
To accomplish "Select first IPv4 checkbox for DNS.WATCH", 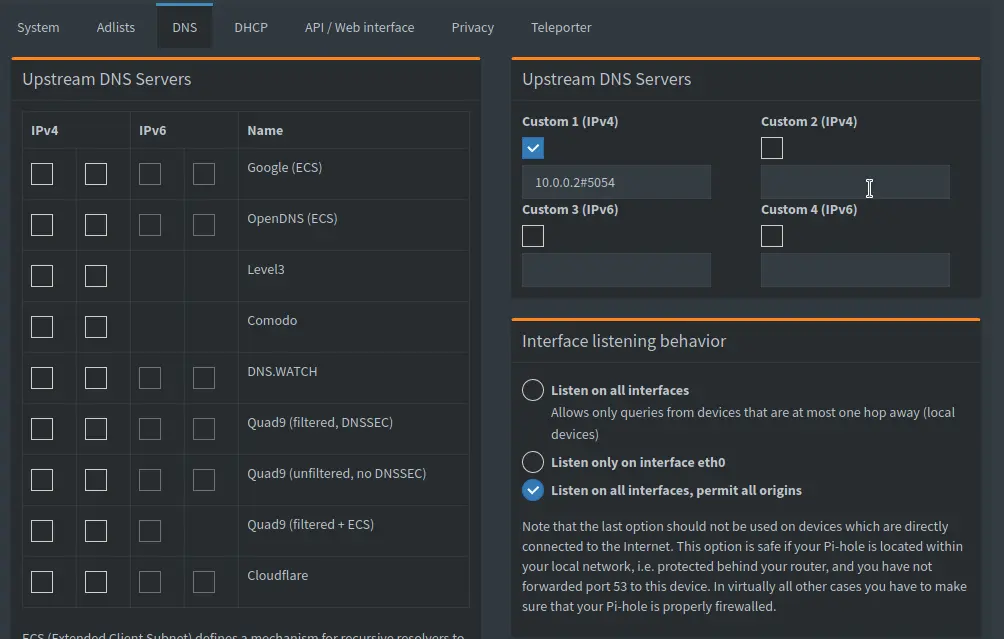I will 42,378.
